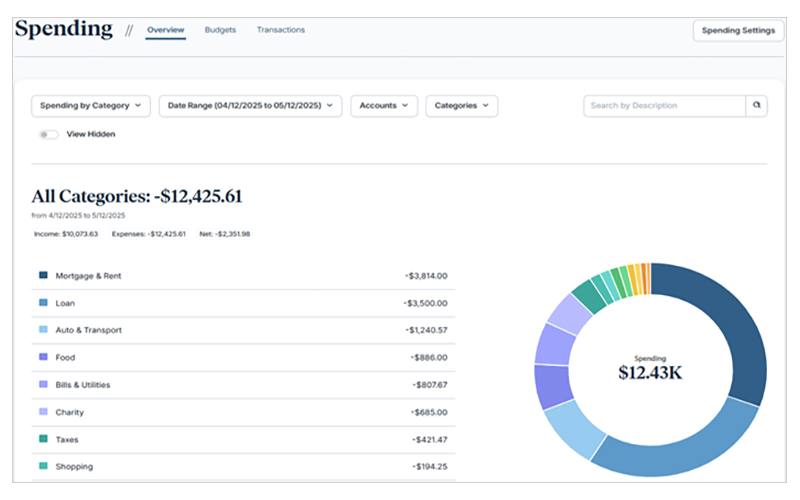Screen dimensions: 800x500
Task: Click the search magnifier icon
Action: tap(757, 105)
